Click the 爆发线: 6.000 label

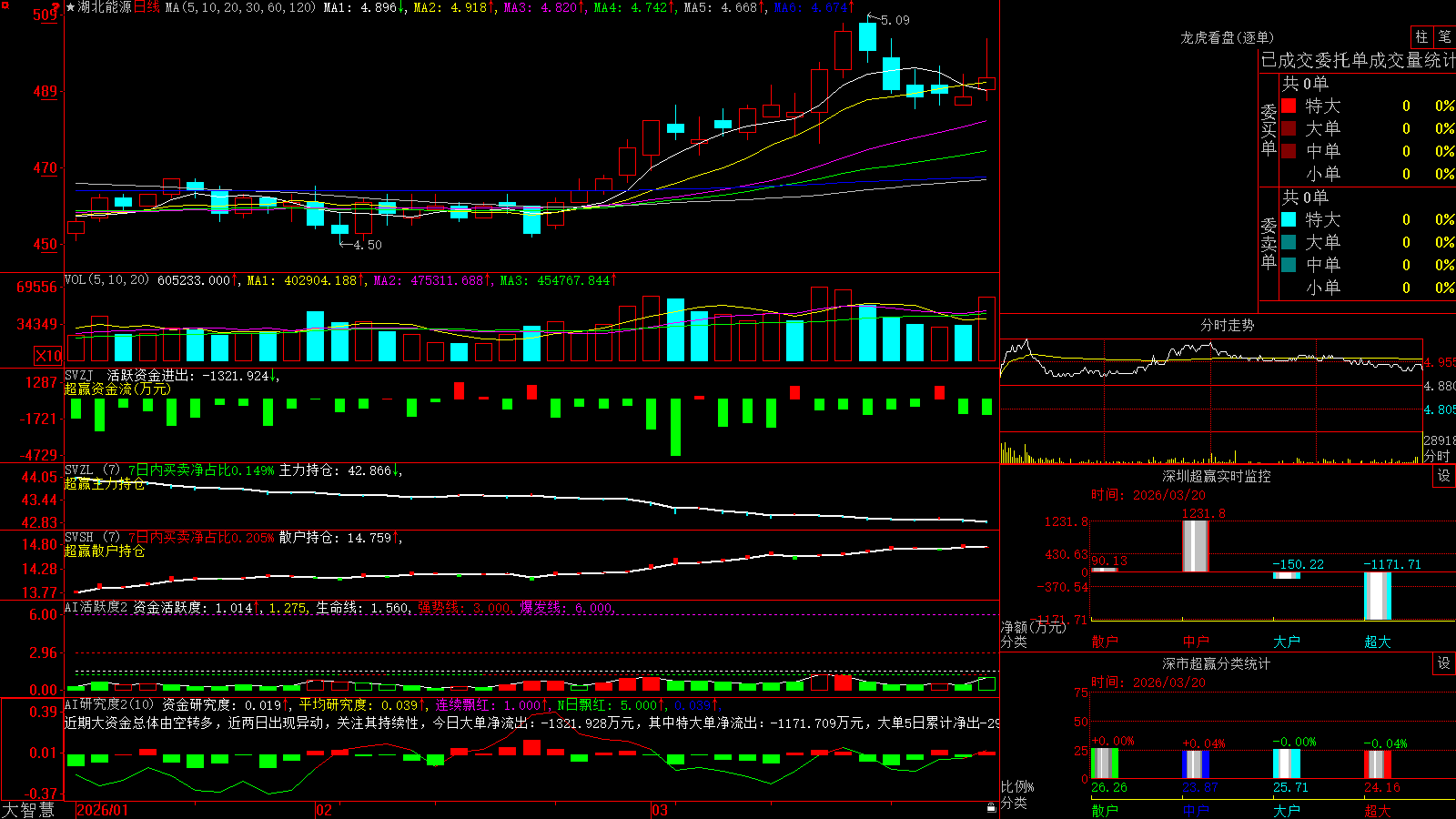click(567, 608)
